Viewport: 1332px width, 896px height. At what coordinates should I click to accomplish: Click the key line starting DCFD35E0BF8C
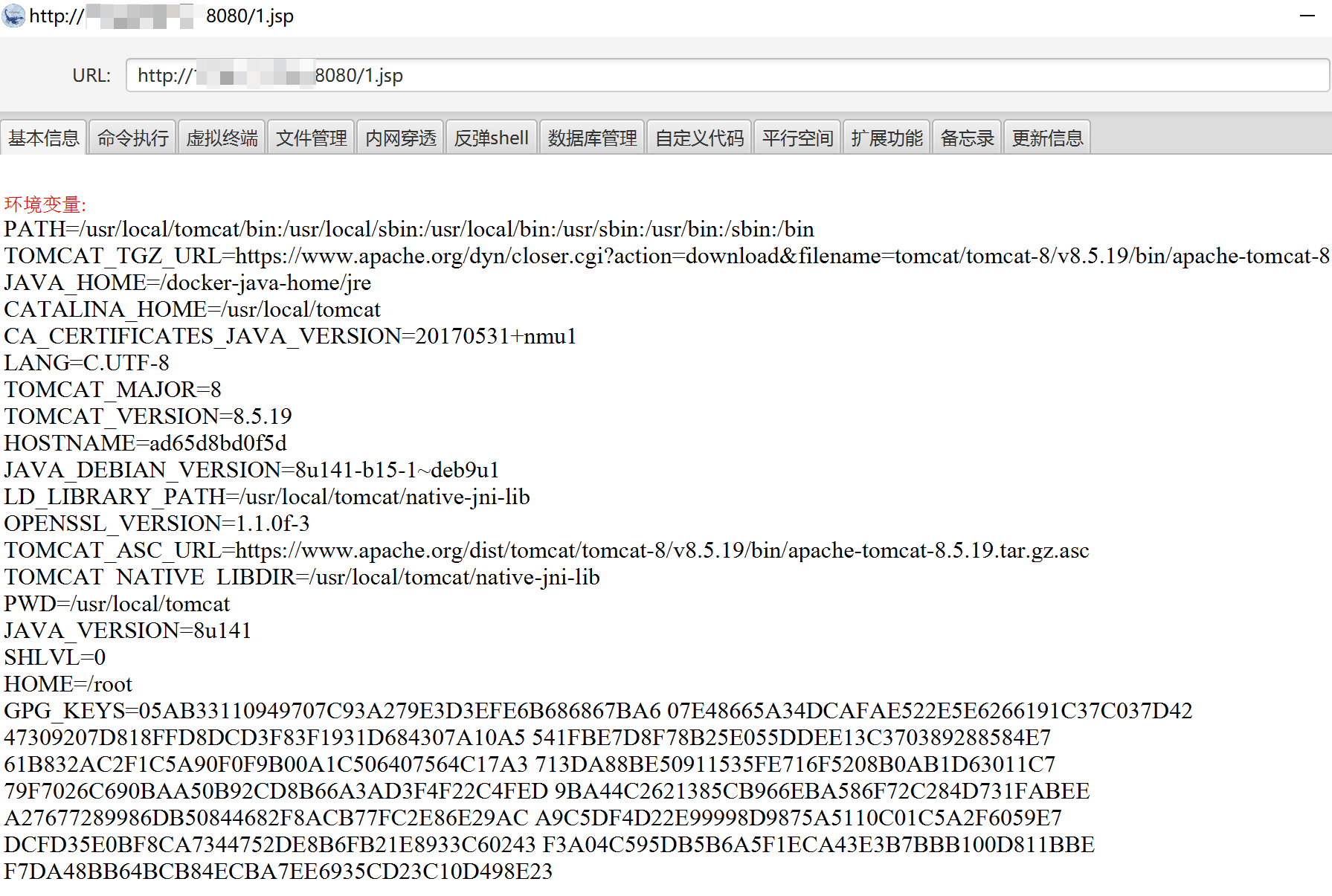[x=550, y=845]
